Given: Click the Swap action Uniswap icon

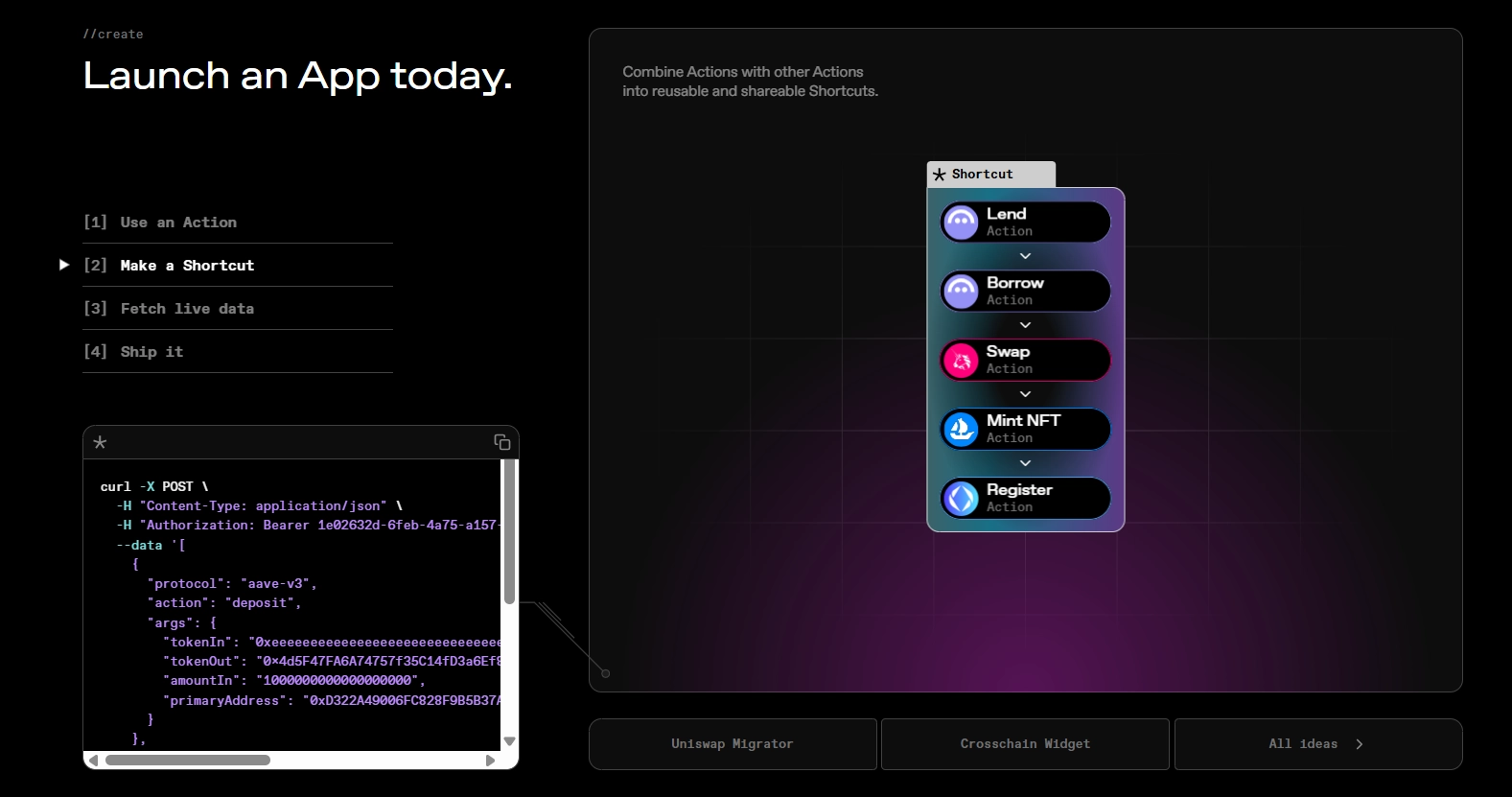Looking at the screenshot, I should [961, 361].
